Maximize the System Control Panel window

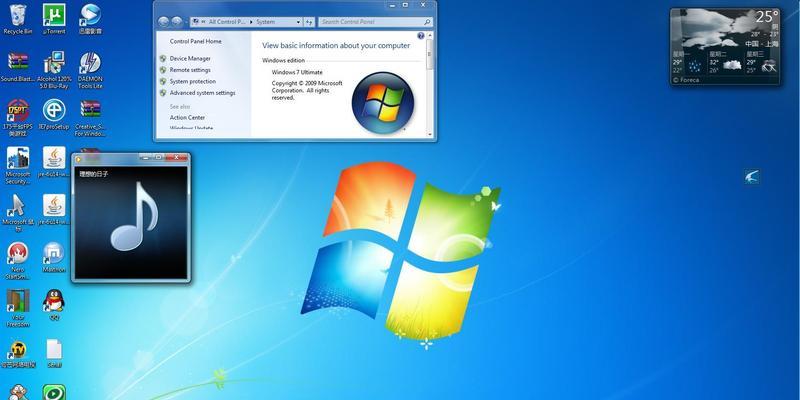coord(405,5)
